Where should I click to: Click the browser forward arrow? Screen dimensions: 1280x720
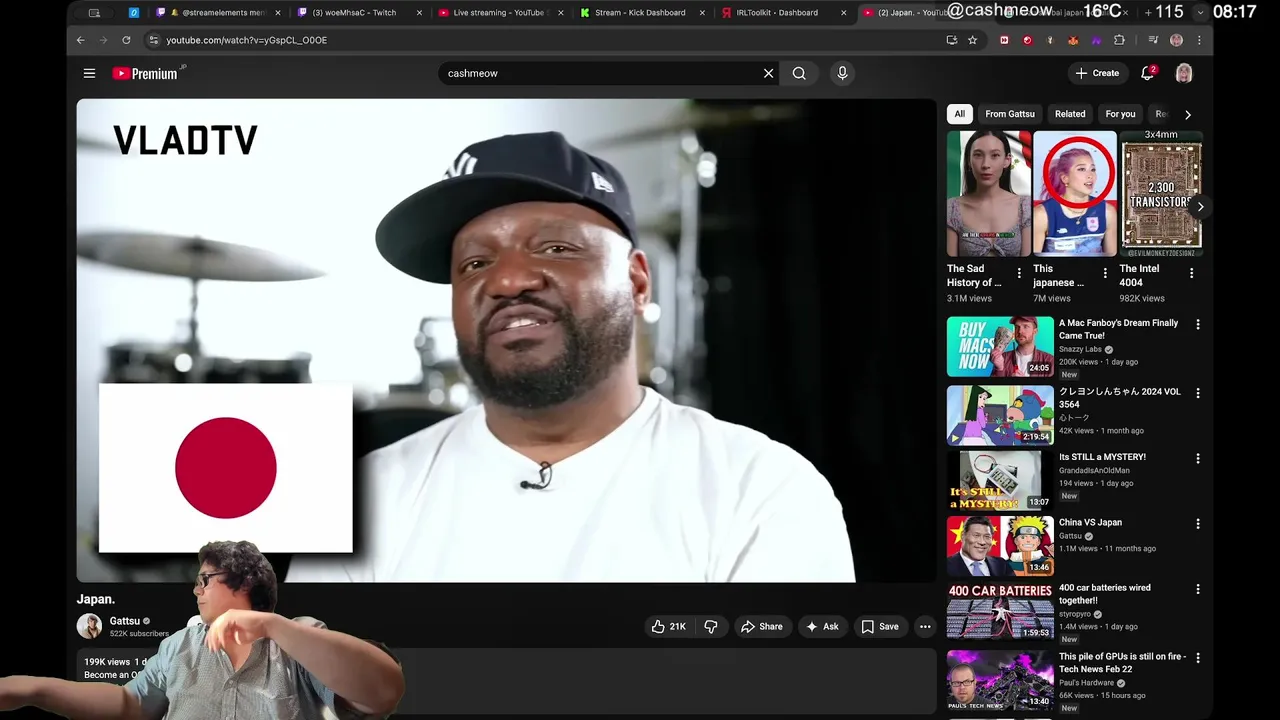pos(103,40)
